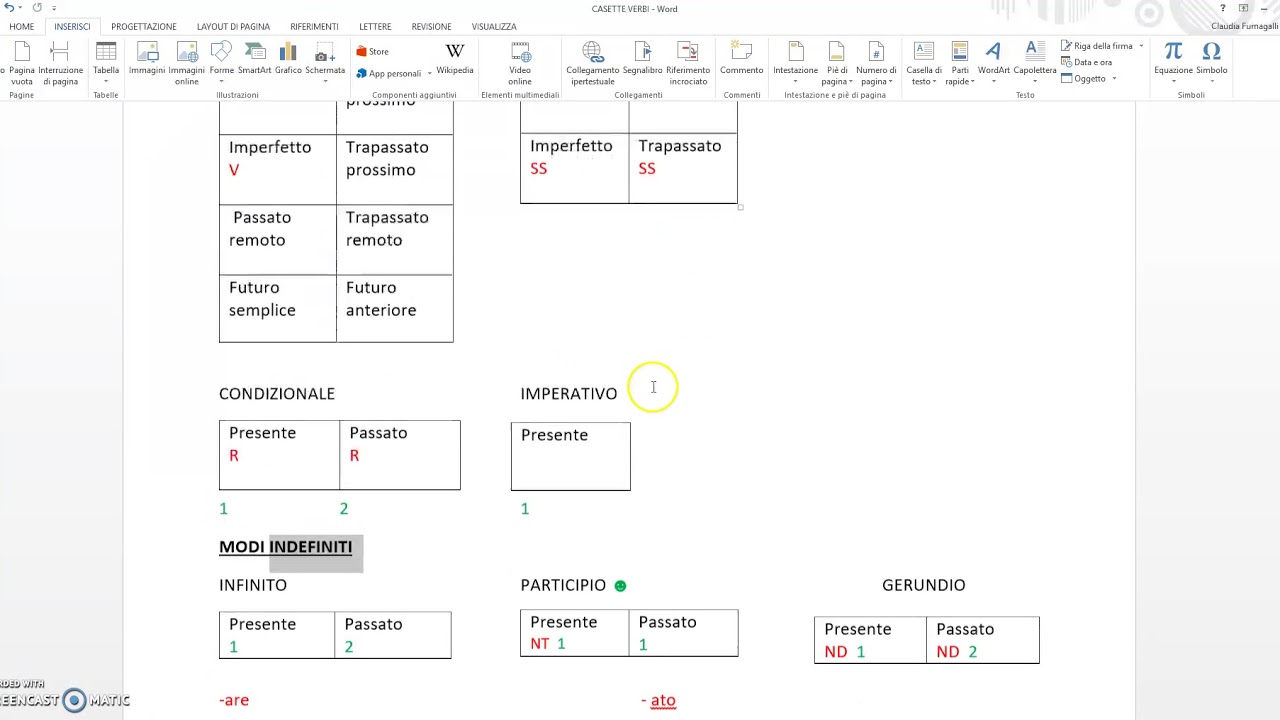Open the Tabella dropdown
Screen dimensions: 1280x720
click(106, 63)
